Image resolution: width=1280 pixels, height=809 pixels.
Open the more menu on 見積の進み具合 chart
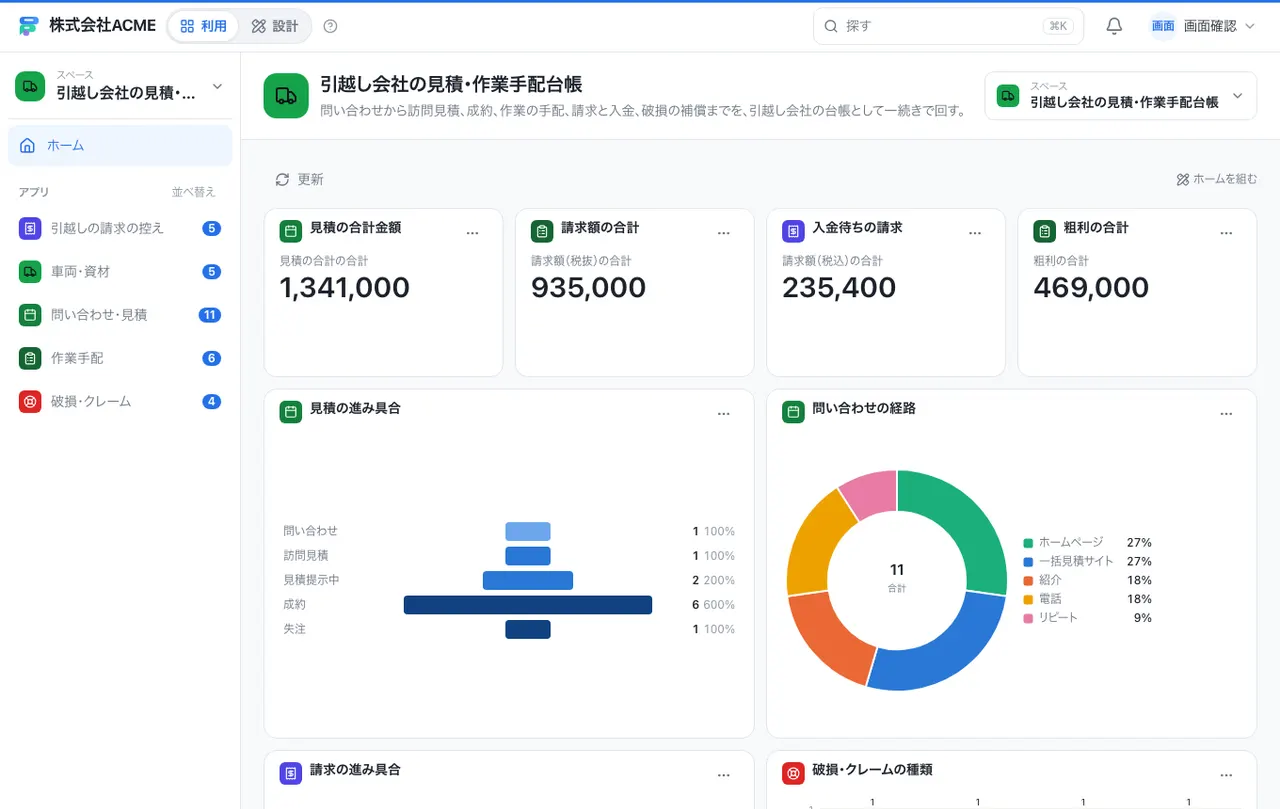(724, 413)
